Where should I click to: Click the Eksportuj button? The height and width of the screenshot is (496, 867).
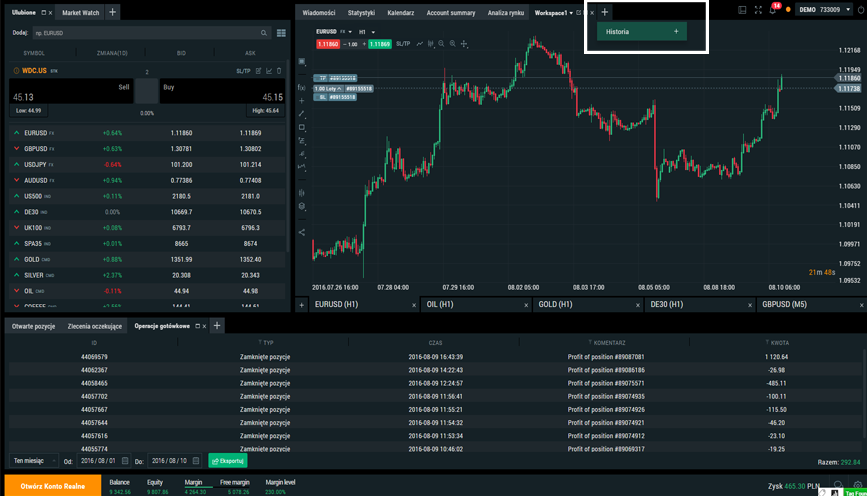tap(227, 461)
